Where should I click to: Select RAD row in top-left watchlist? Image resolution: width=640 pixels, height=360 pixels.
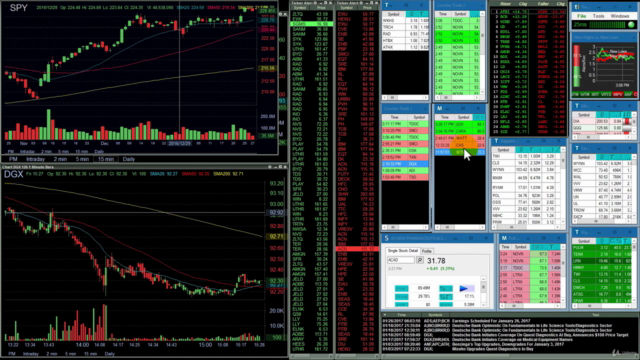tap(405, 34)
